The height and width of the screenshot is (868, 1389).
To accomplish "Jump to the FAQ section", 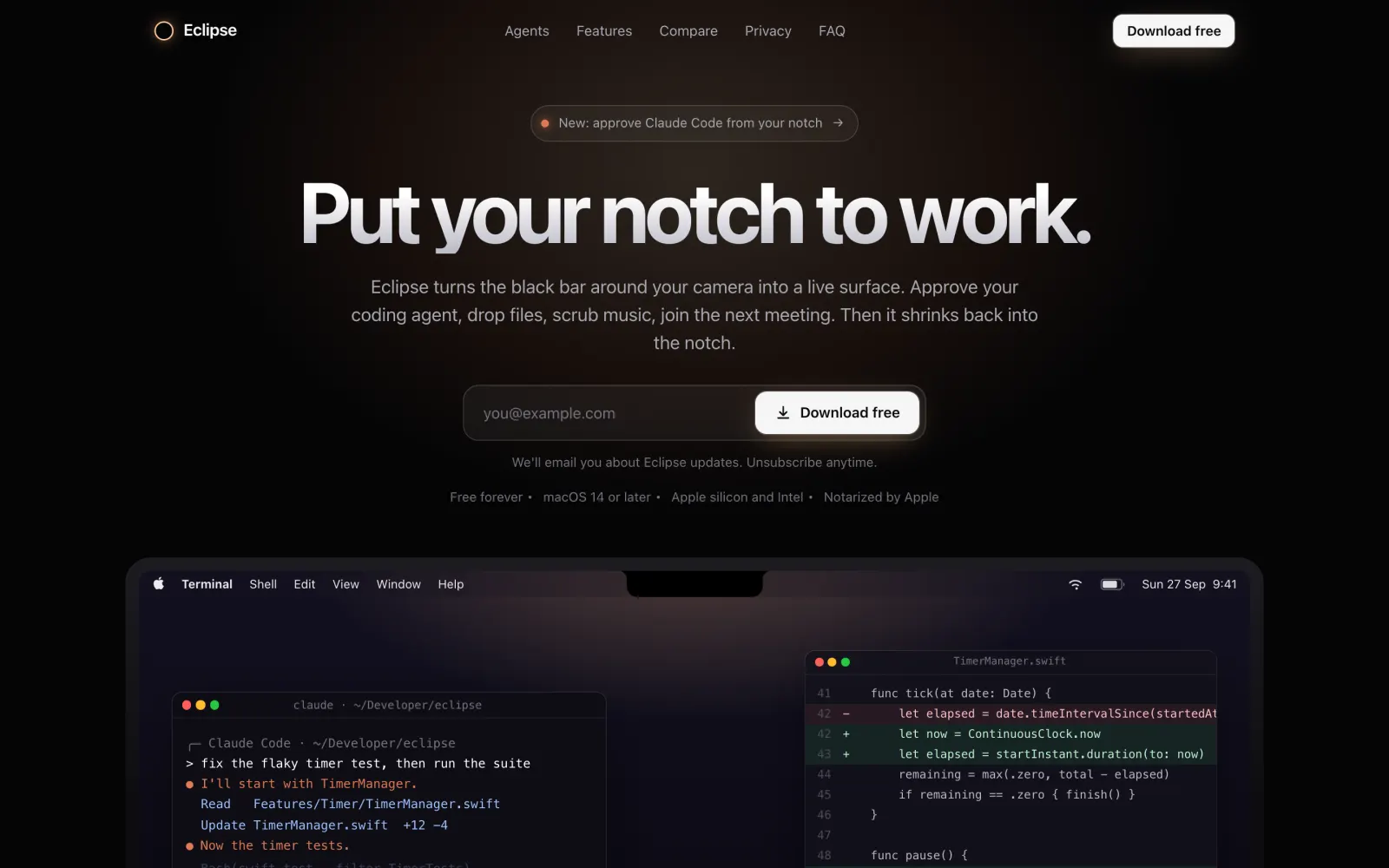I will (x=832, y=31).
